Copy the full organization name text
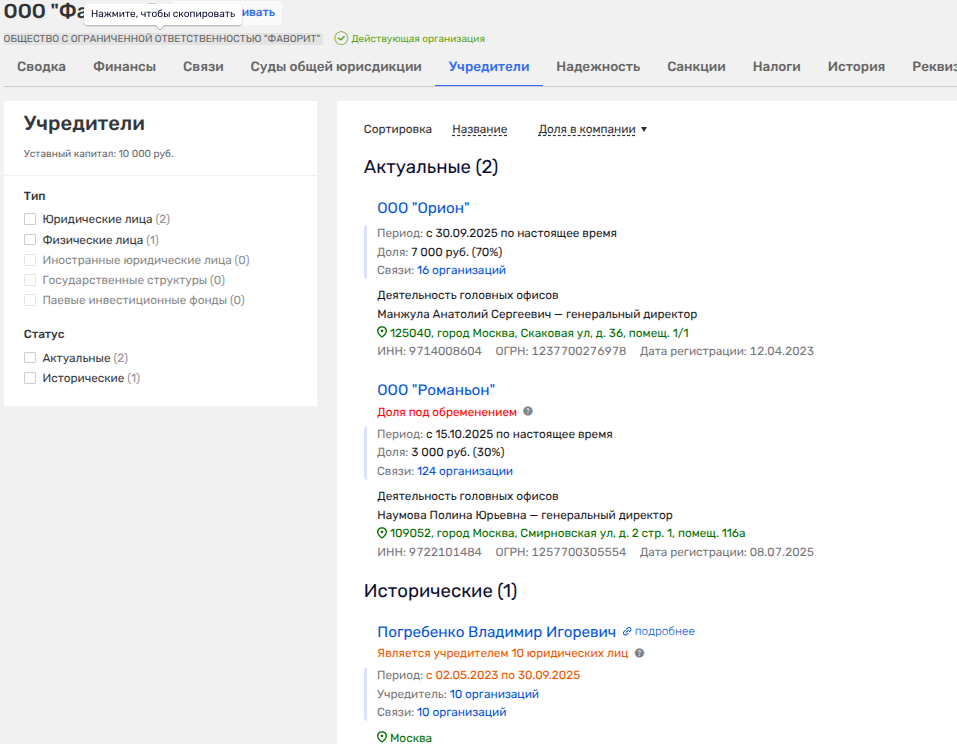This screenshot has width=957, height=744. [x=162, y=39]
